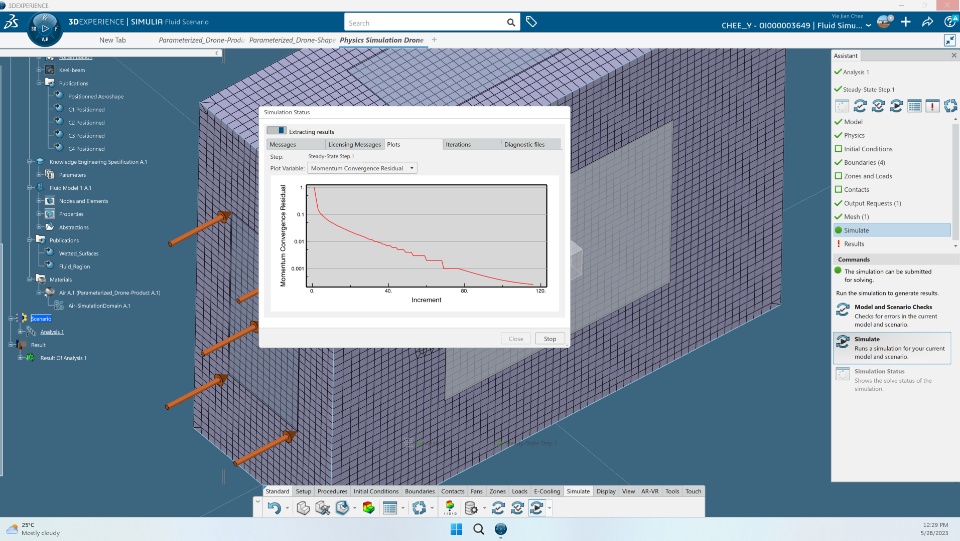Open the Undo history dropdown arrow
This screenshot has width=960, height=541.
[287, 509]
